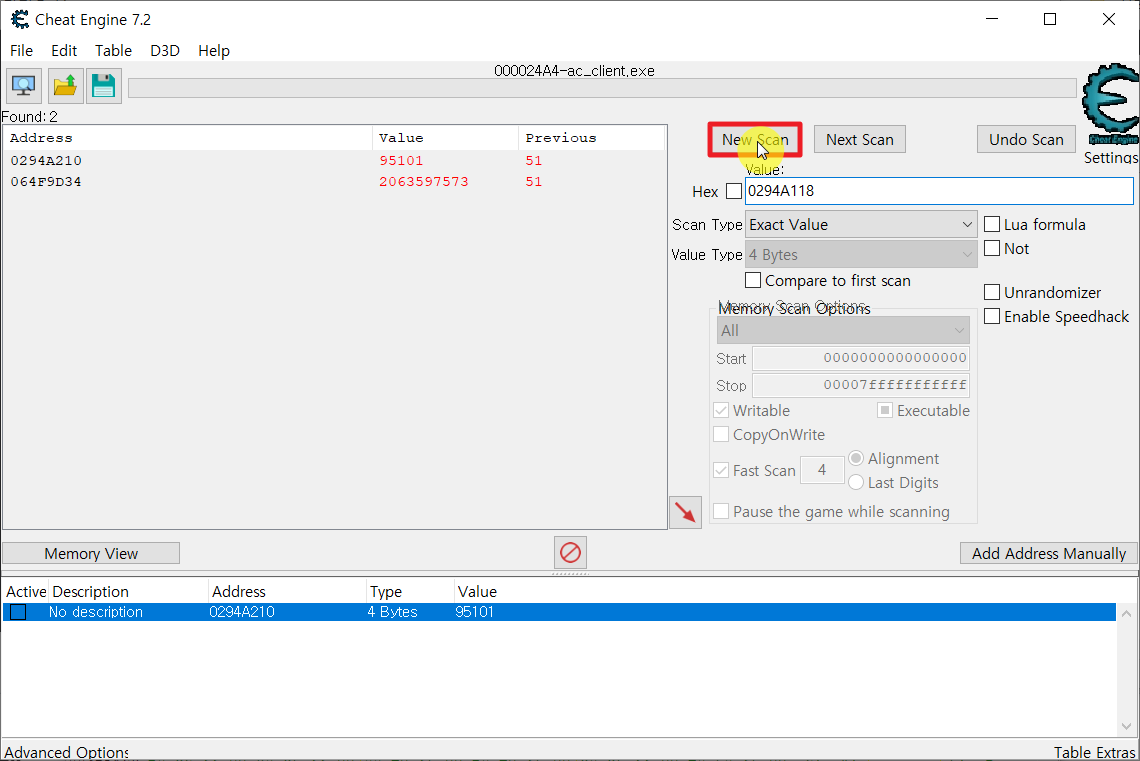
Task: Click the Next Scan button
Action: (x=859, y=140)
